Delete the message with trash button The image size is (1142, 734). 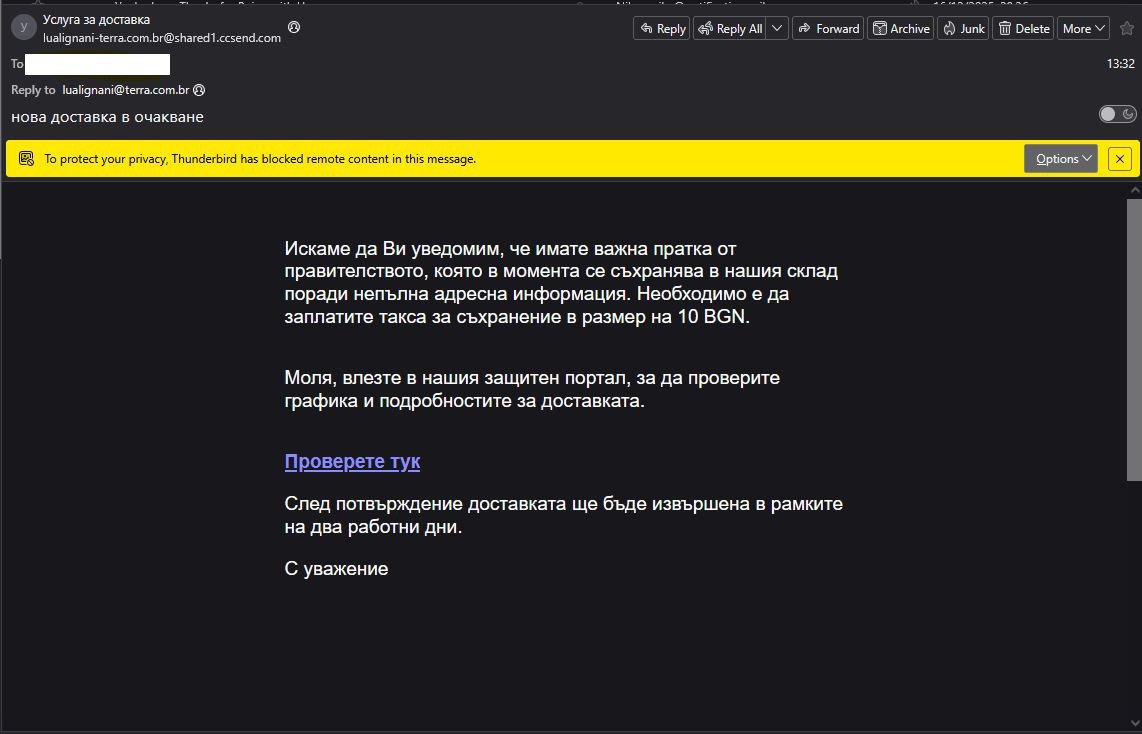click(1023, 29)
